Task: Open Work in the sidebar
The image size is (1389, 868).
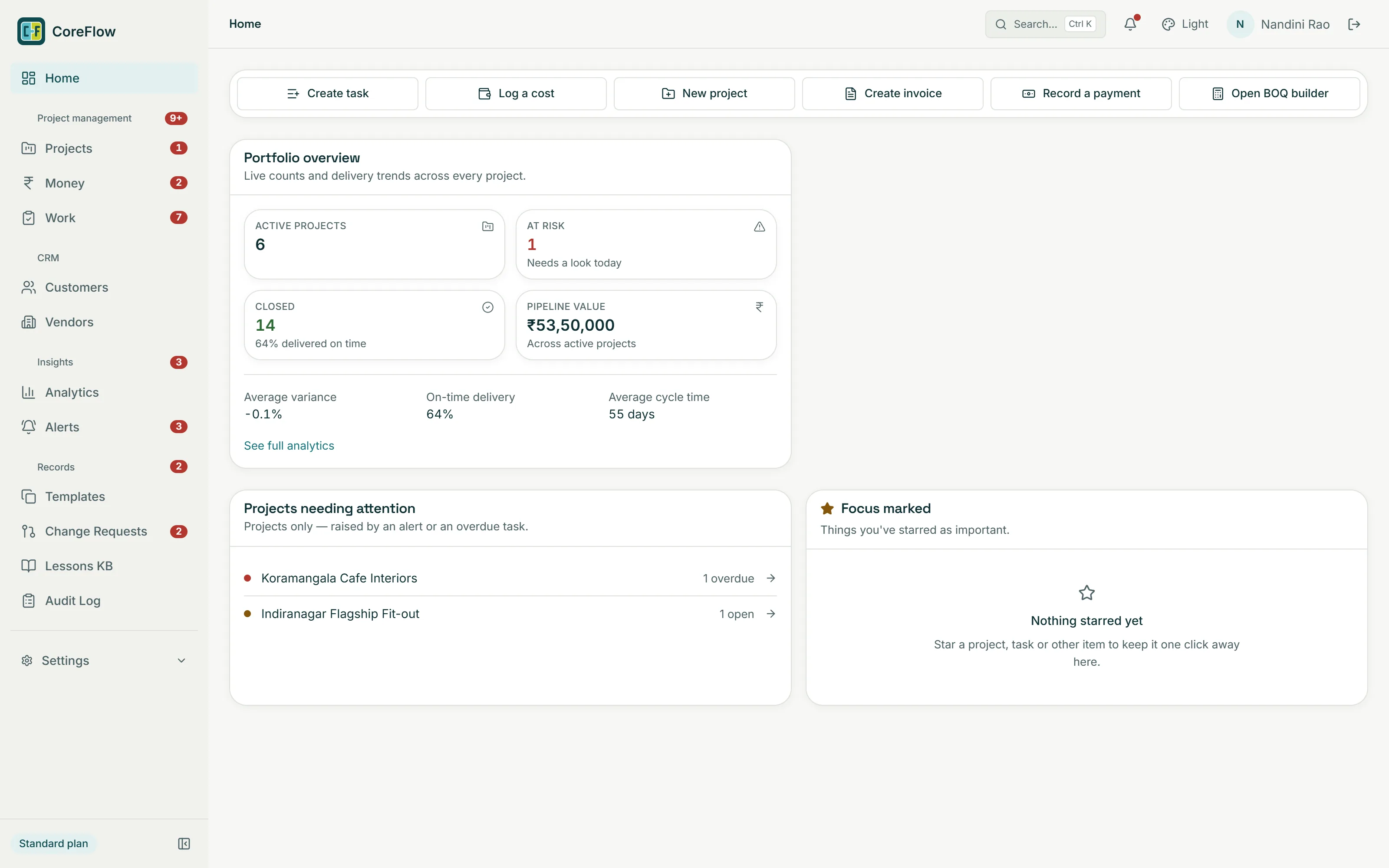Action: 104,218
